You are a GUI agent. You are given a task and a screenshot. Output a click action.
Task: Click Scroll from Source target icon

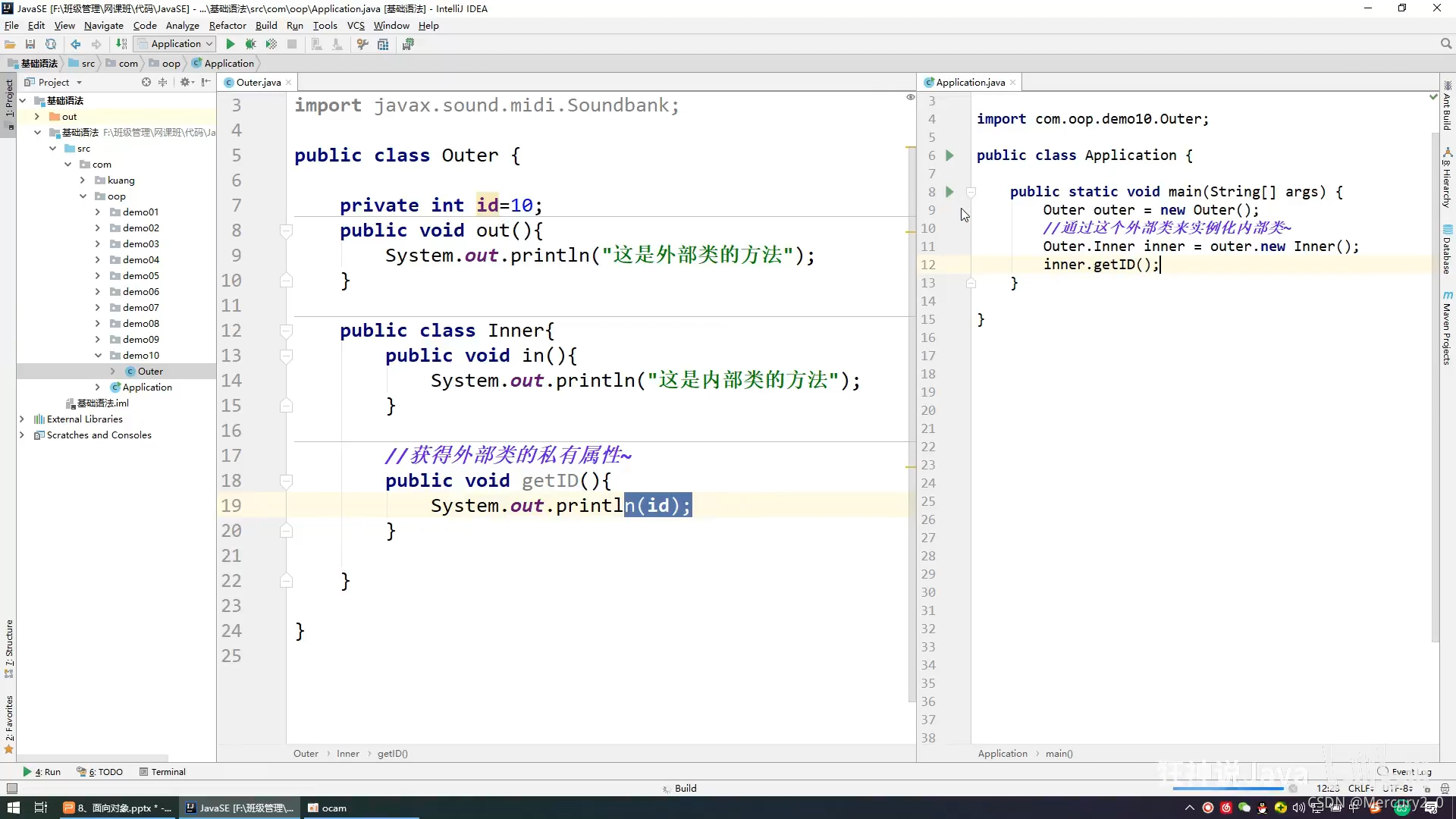(x=146, y=82)
